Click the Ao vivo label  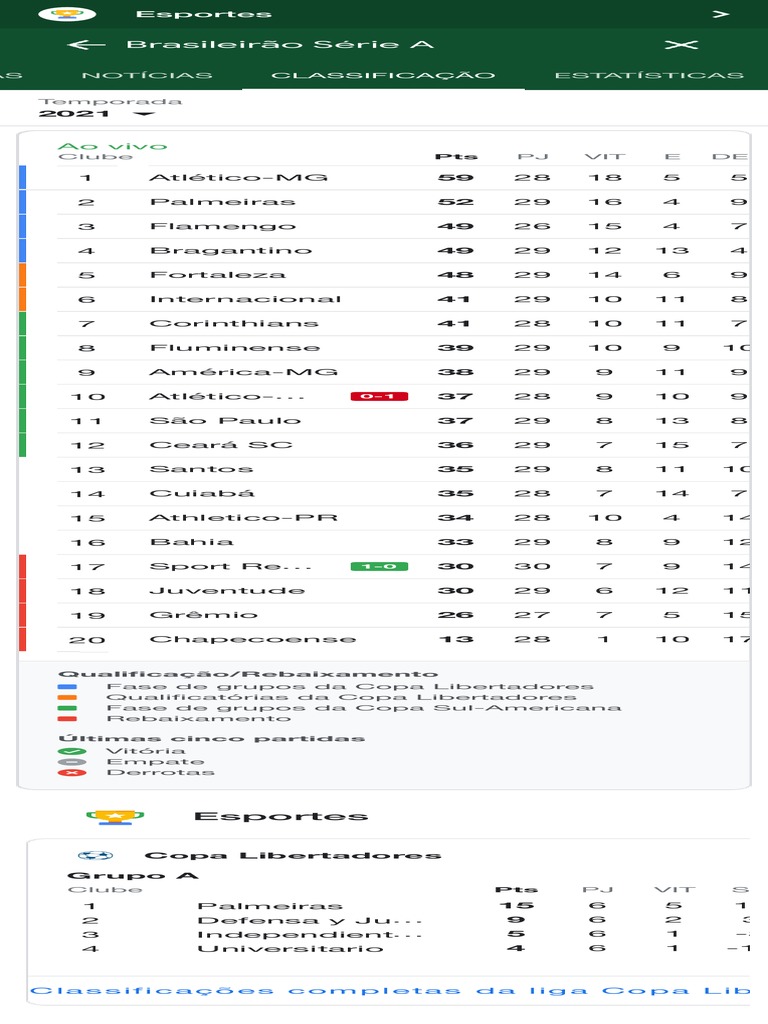pyautogui.click(x=112, y=146)
